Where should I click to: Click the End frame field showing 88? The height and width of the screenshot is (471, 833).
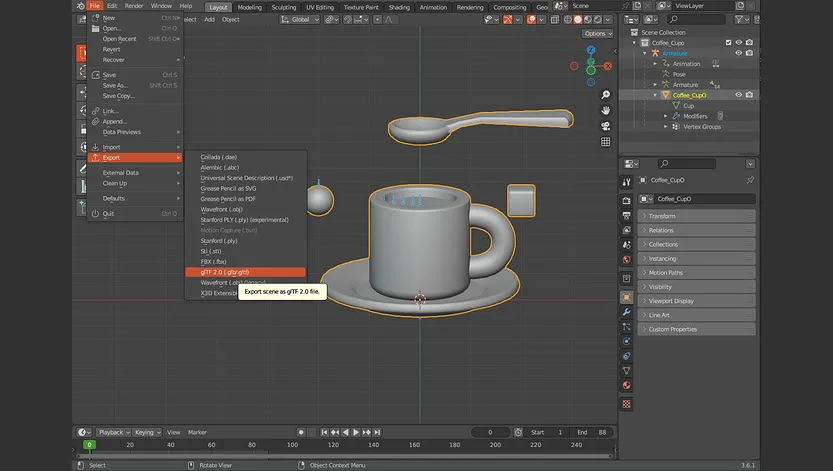592,432
